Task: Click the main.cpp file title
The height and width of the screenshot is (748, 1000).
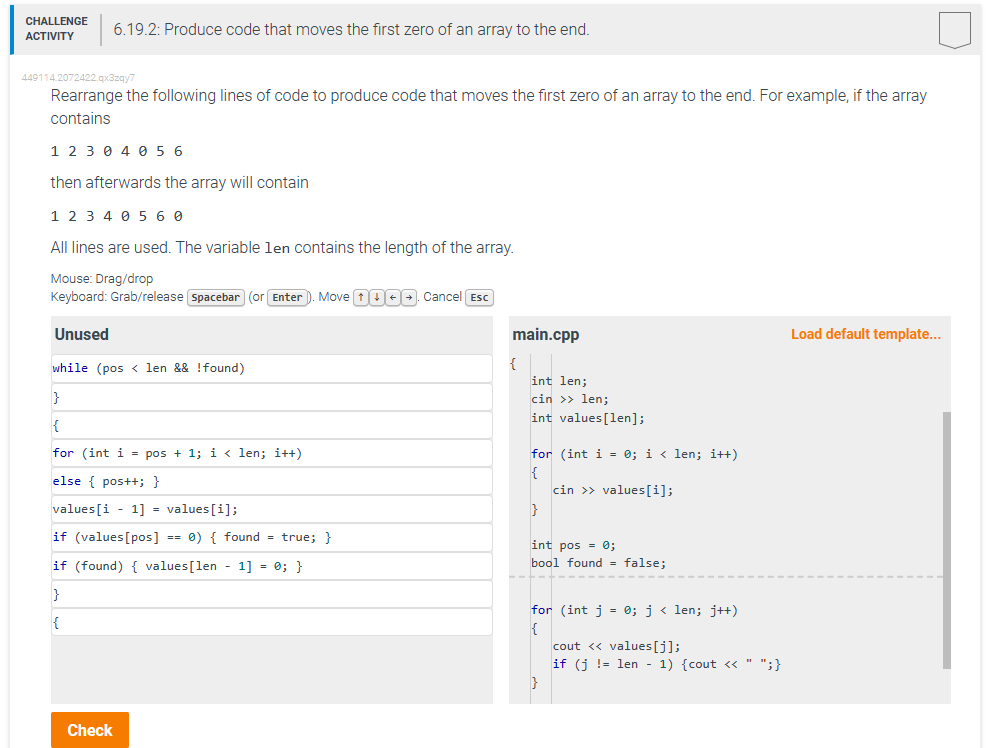Action: coord(546,335)
